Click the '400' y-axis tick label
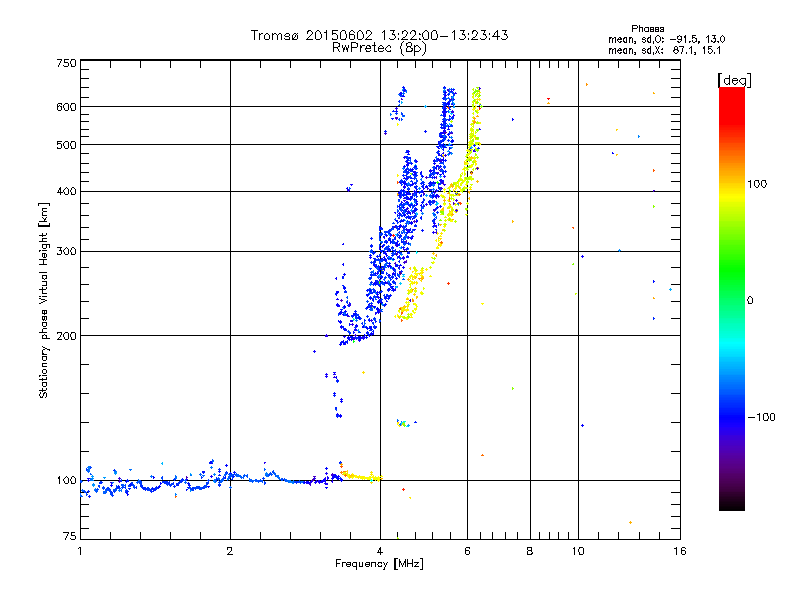This screenshot has width=800, height=600. click(66, 191)
